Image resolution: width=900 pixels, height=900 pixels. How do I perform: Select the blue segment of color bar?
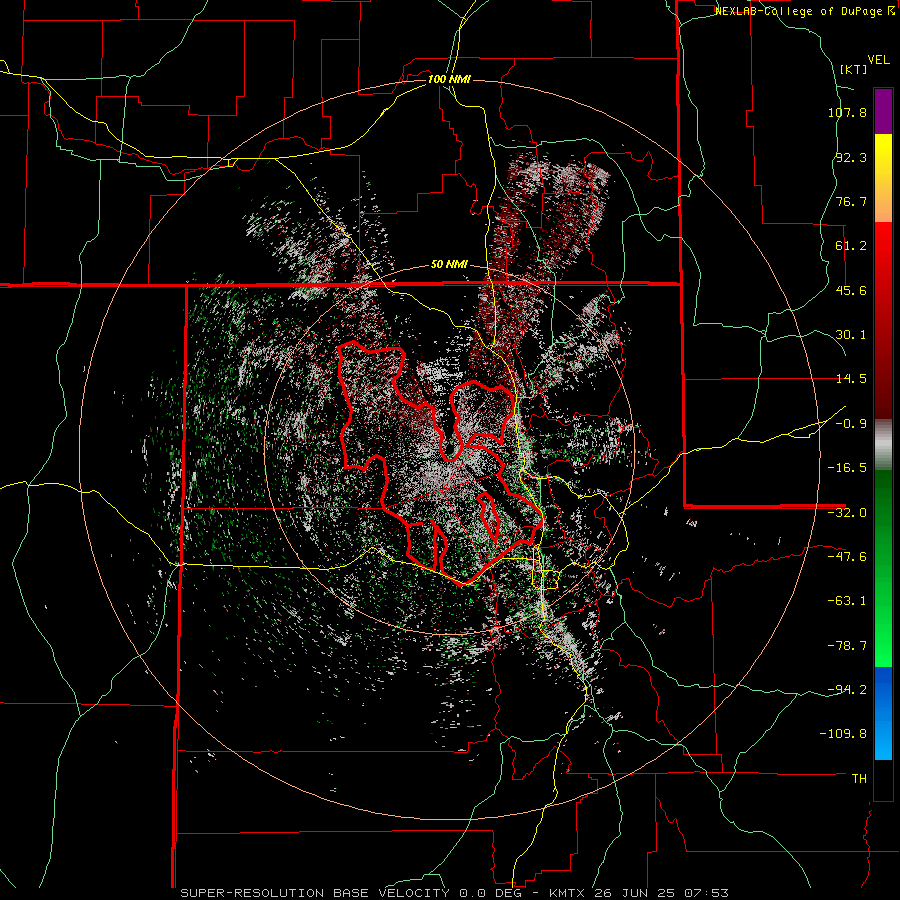(x=883, y=713)
